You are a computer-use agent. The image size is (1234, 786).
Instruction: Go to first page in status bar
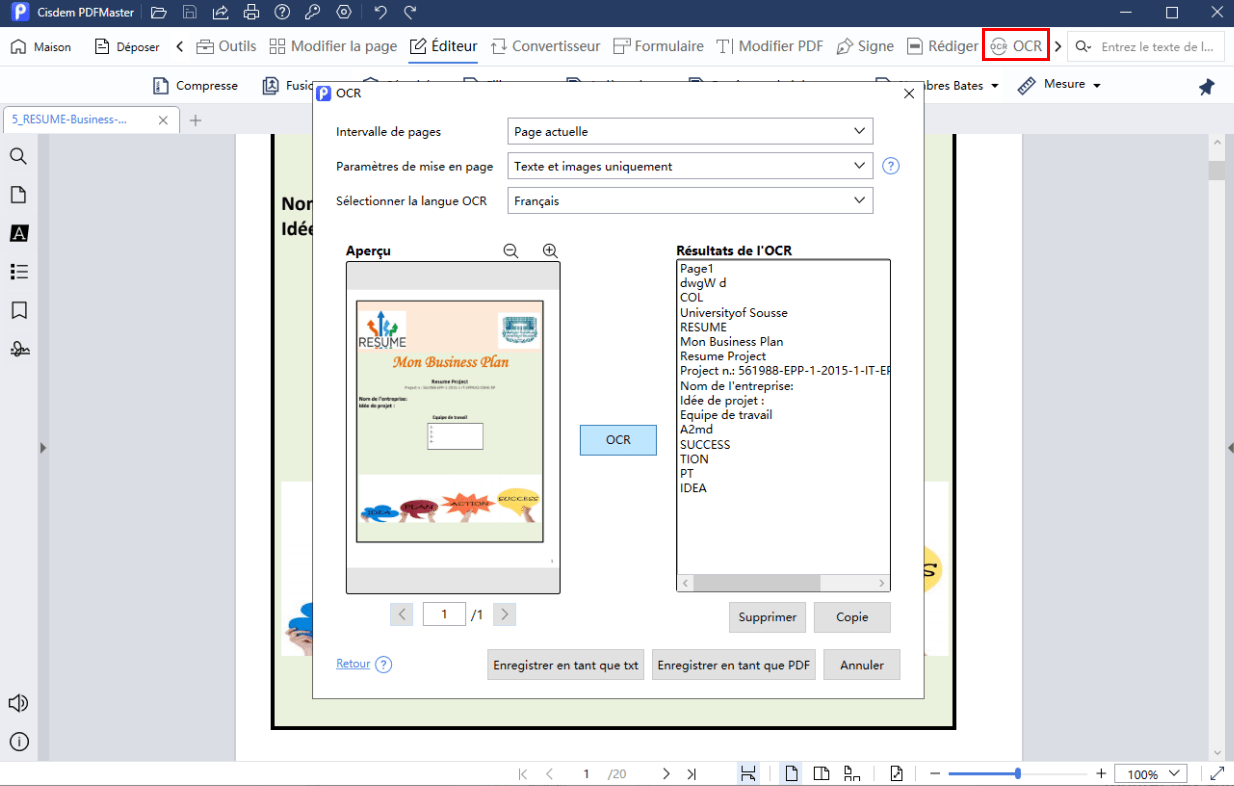click(x=522, y=774)
